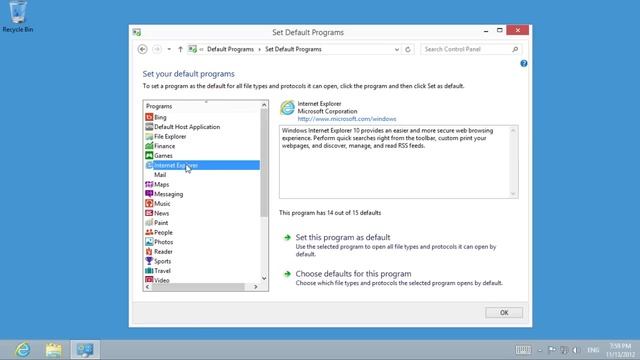
Task: Click programs list horizontal scroll right arrow
Action: pyautogui.click(x=256, y=287)
